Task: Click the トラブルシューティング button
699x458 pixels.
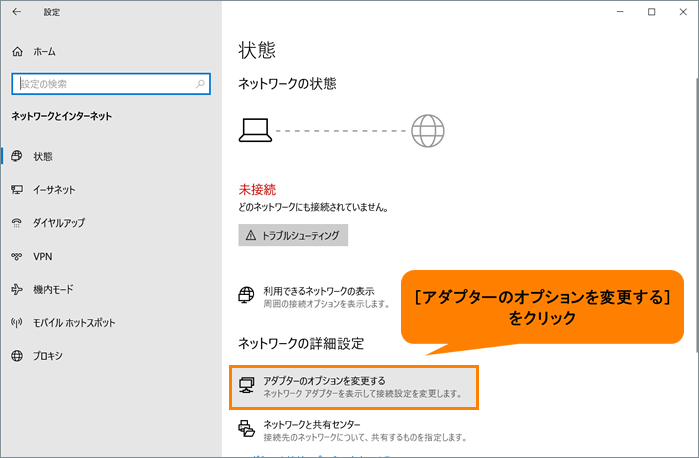Action: [293, 235]
